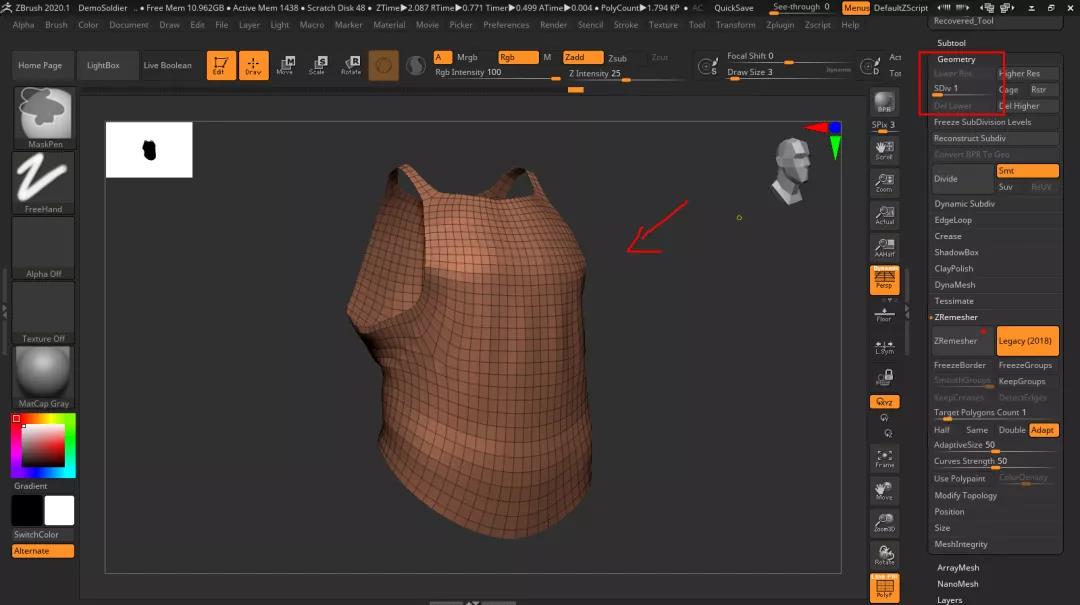
Task: Collapse the Geometry section
Action: 955,60
